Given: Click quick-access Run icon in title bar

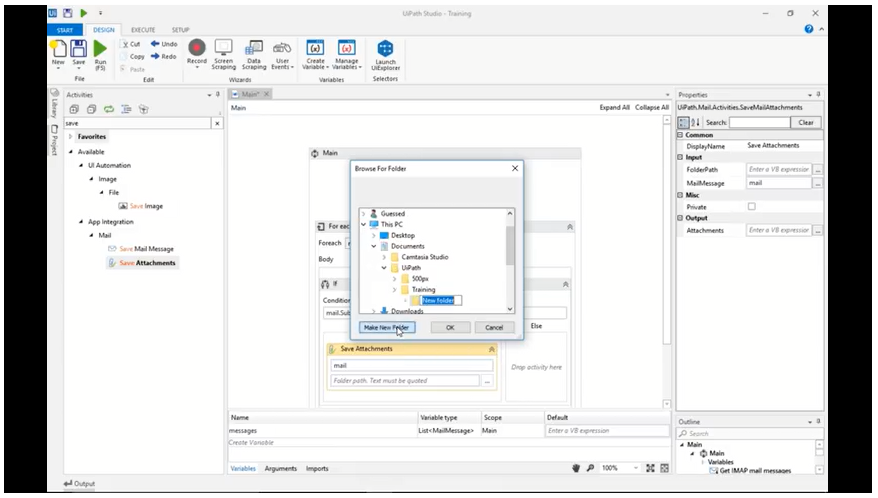Looking at the screenshot, I should pos(84,13).
